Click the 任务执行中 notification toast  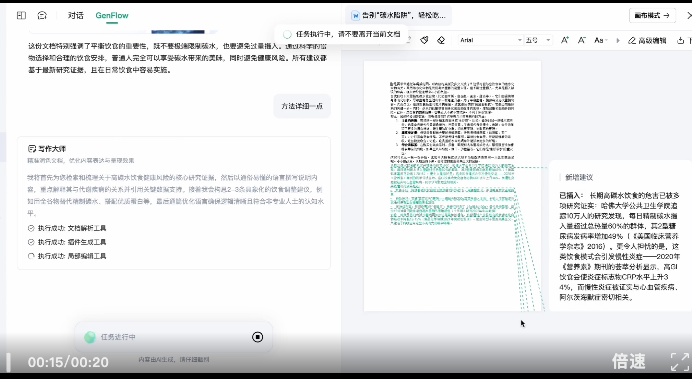[x=341, y=34]
